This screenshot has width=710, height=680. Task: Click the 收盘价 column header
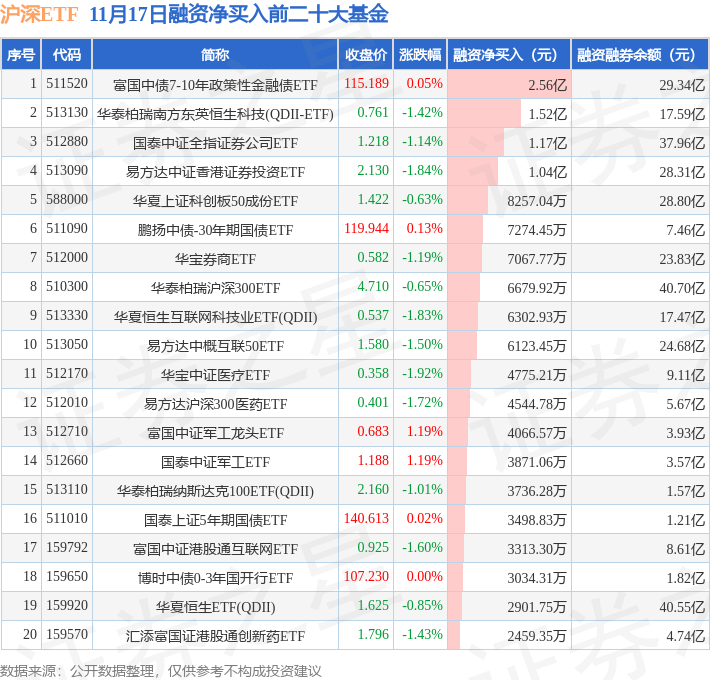[366, 55]
